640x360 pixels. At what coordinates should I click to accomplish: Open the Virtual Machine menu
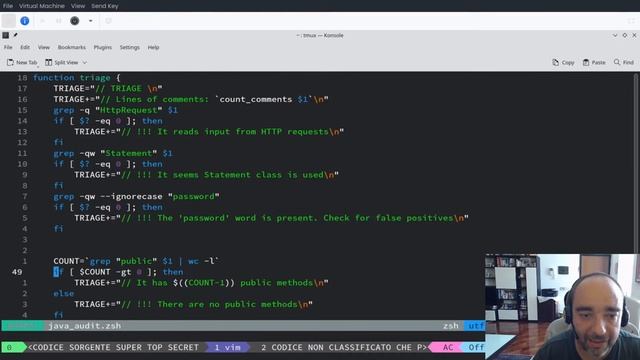(42, 6)
